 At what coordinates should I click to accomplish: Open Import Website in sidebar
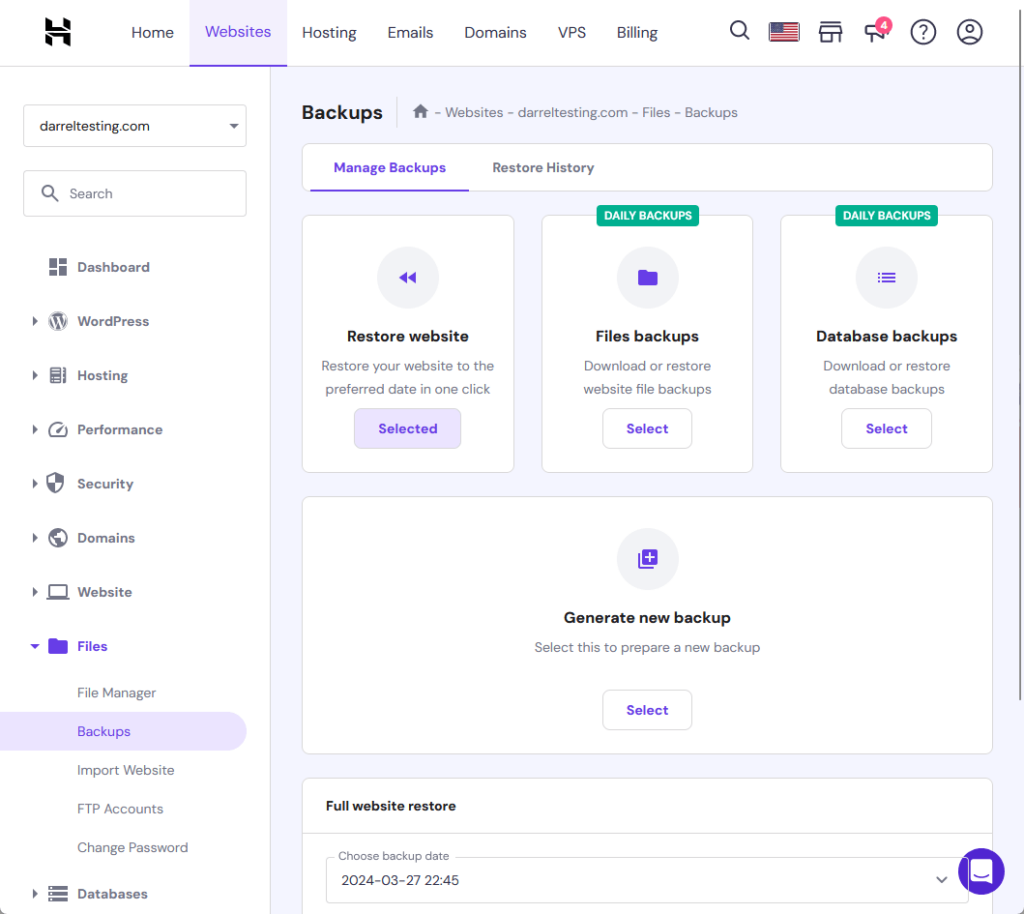click(125, 770)
